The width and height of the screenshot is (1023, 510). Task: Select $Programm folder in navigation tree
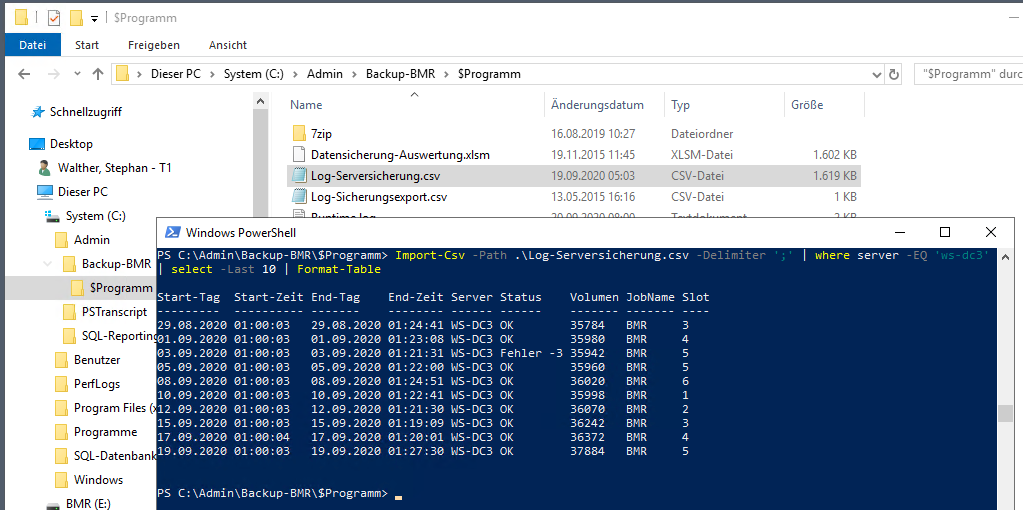[121, 288]
